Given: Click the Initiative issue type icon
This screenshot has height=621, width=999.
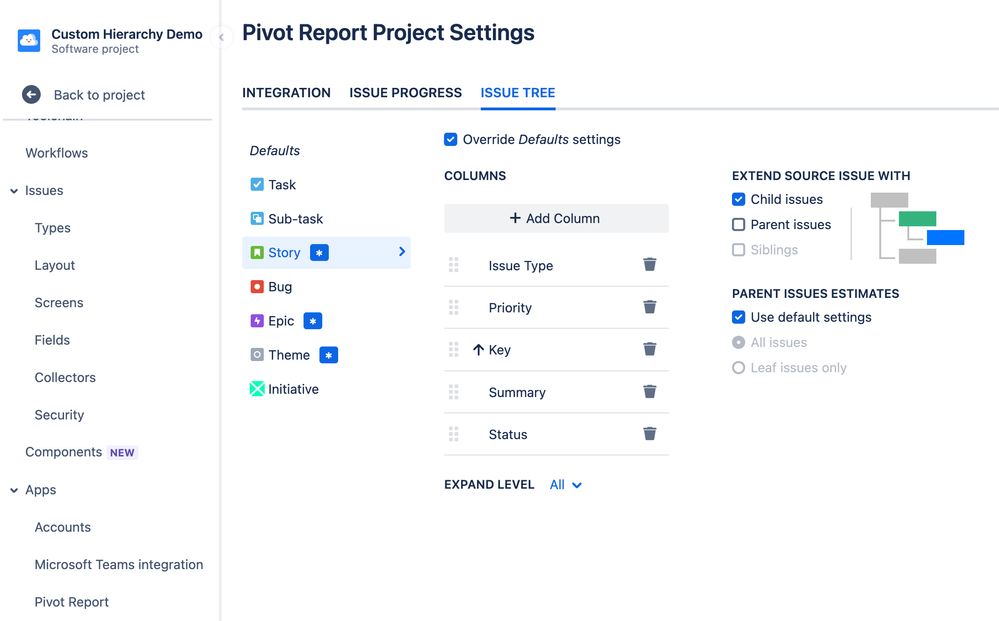Looking at the screenshot, I should coord(257,388).
